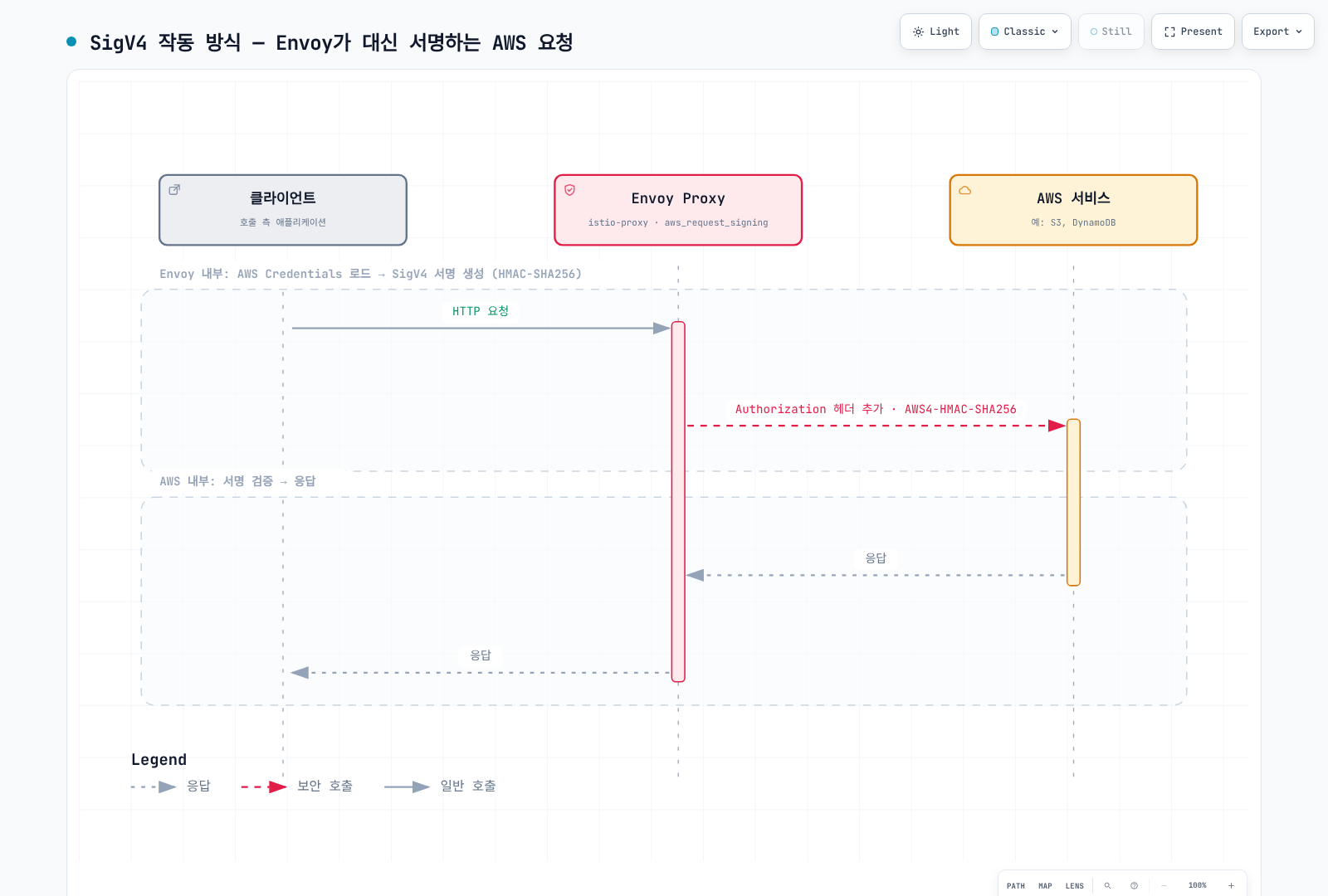Open search with the magnifier icon
The image size is (1328, 896).
[x=1107, y=886]
